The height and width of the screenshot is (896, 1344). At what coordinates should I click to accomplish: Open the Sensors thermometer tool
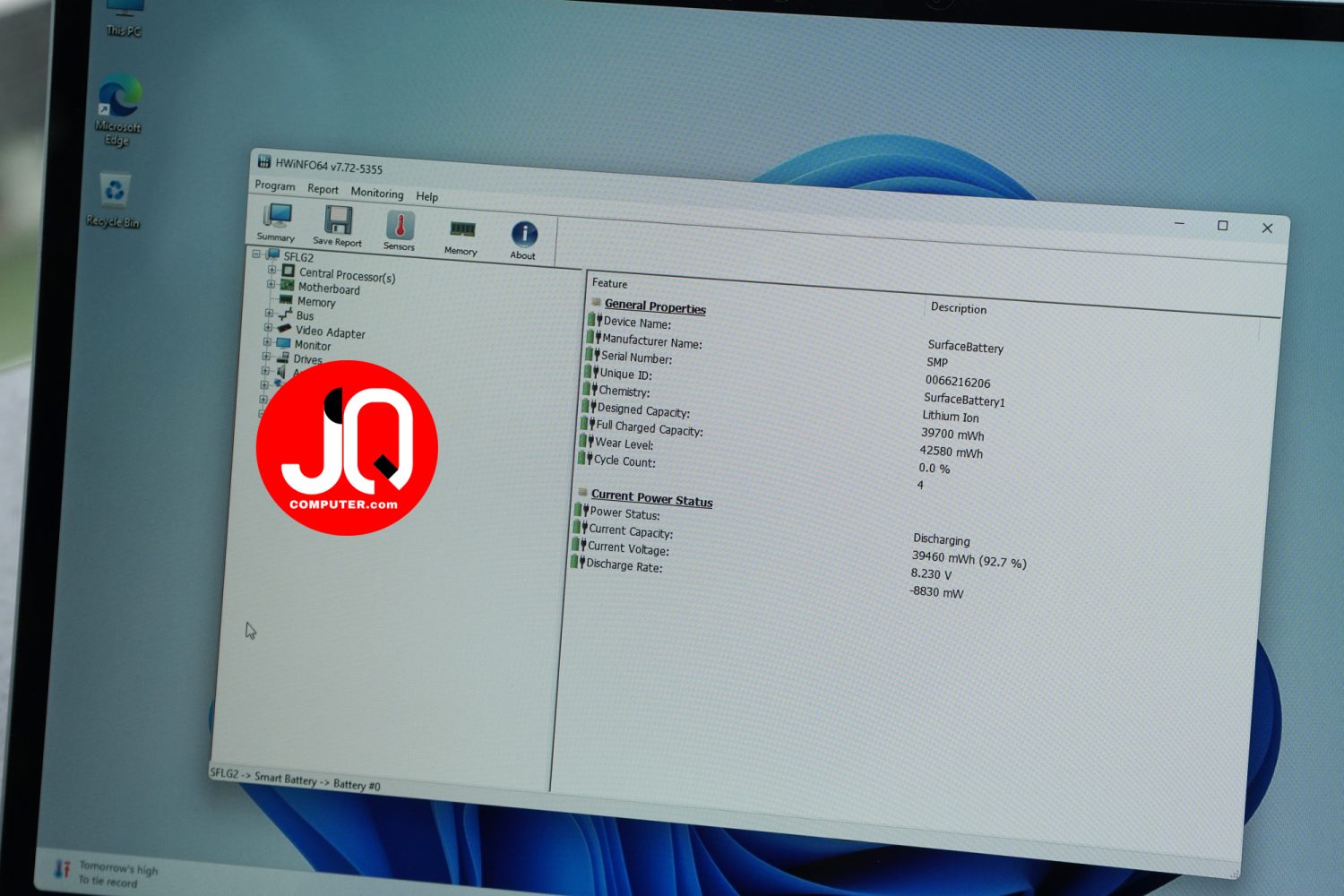tap(400, 230)
